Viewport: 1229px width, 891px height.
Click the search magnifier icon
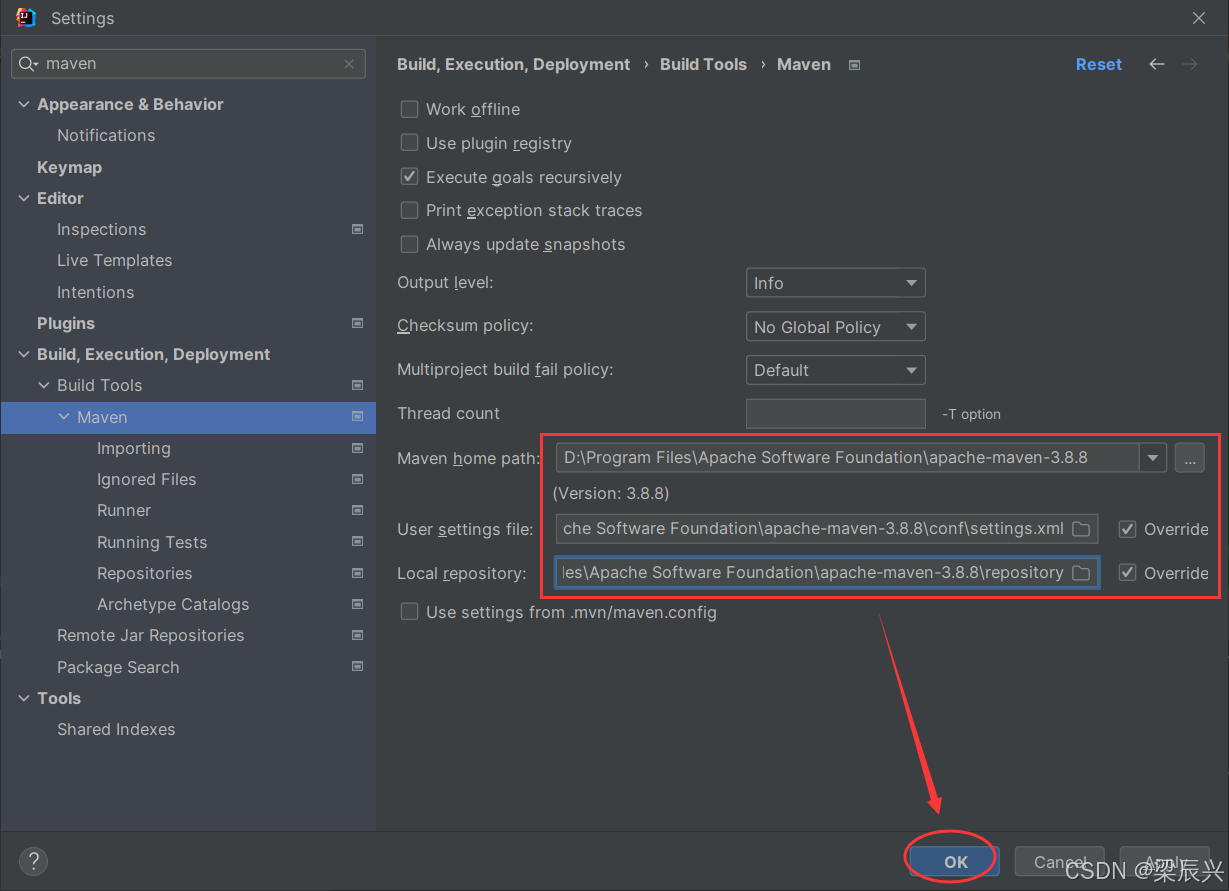pyautogui.click(x=27, y=64)
